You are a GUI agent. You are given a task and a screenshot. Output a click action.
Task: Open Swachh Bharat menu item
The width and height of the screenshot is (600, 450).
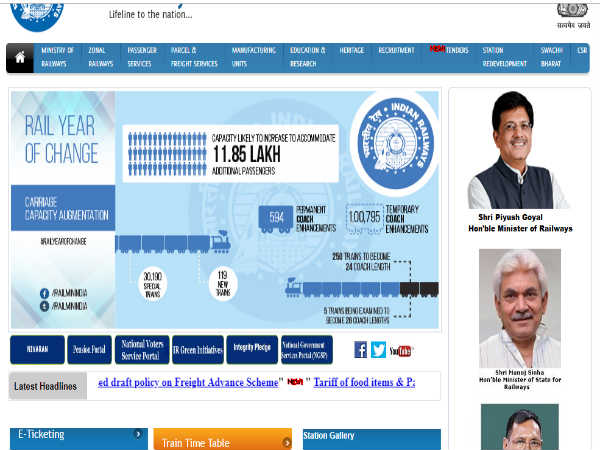[551, 57]
